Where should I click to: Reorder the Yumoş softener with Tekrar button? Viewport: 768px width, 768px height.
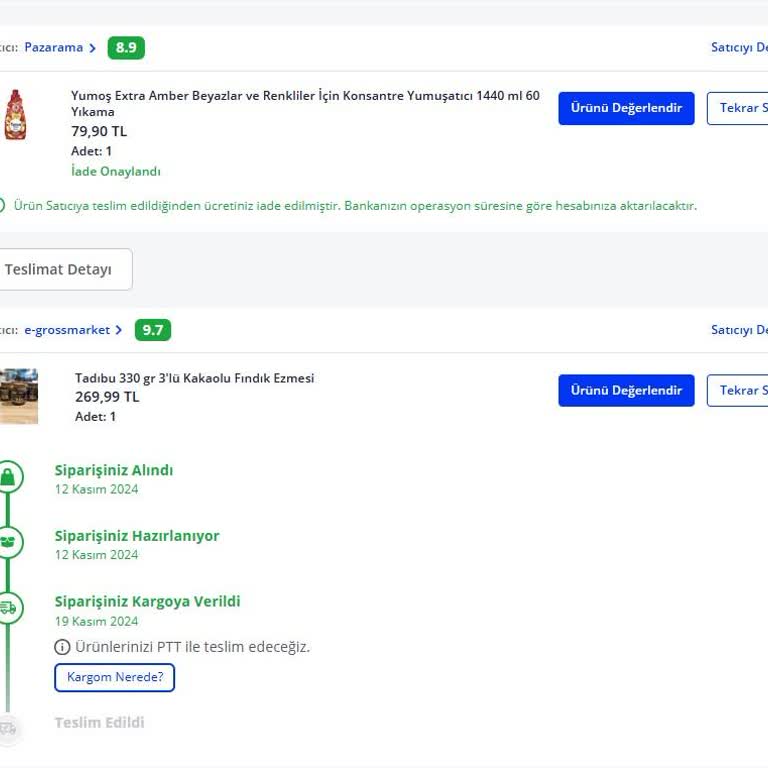738,108
